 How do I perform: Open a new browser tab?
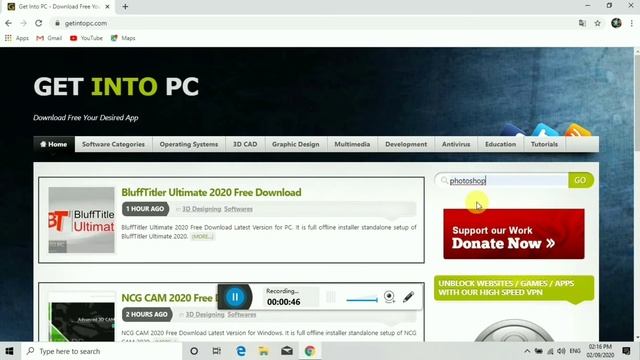click(125, 7)
